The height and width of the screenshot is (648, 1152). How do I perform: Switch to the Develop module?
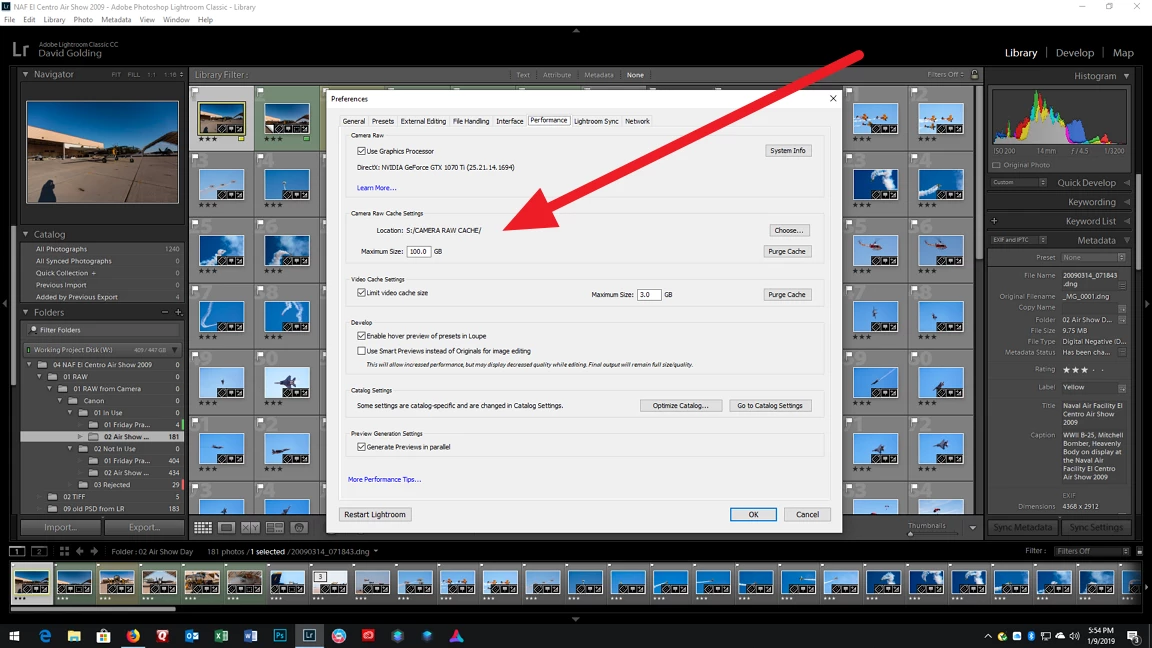point(1074,53)
